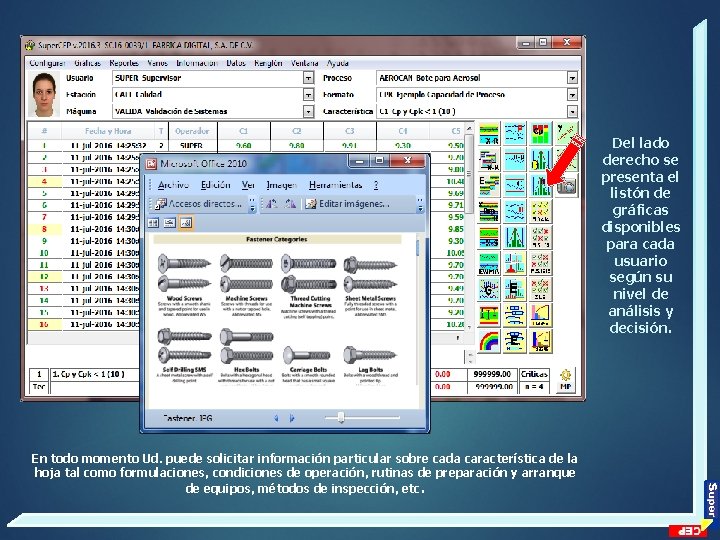Select the yellow check-mark grid icon

540,212
